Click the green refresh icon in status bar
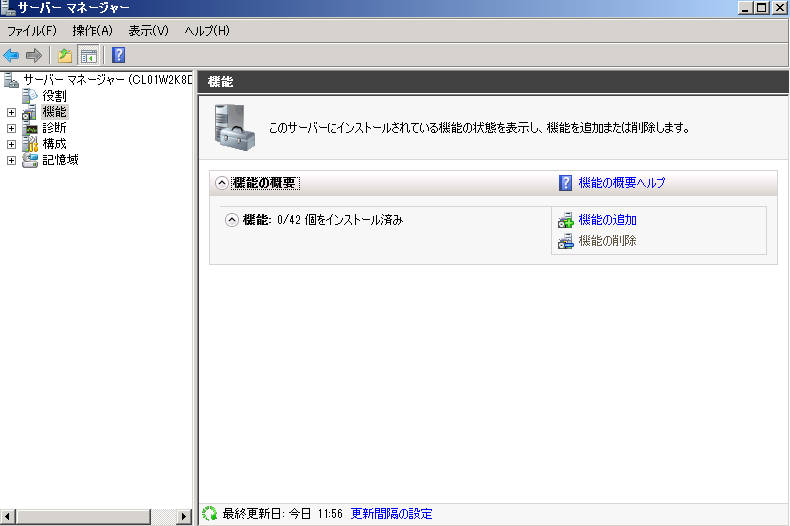The image size is (790, 526). [210, 513]
